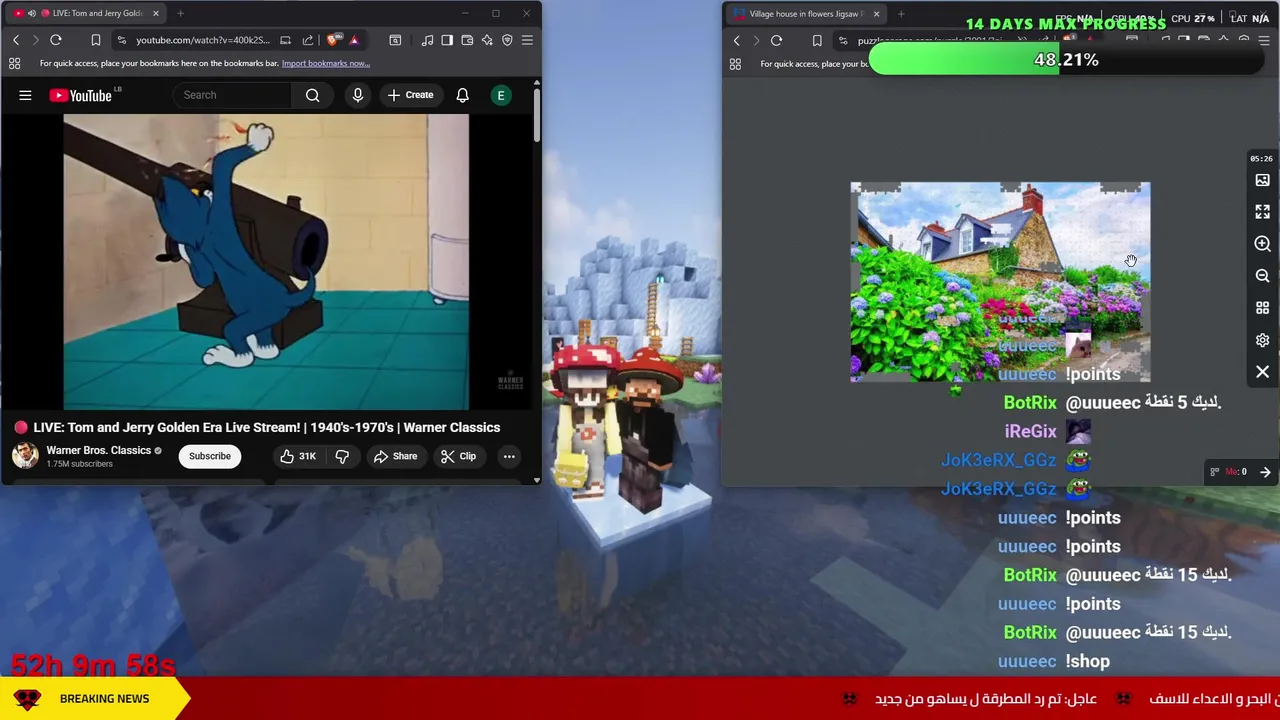Start YouTube voice search with microphone
The image size is (1280, 720).
358,95
